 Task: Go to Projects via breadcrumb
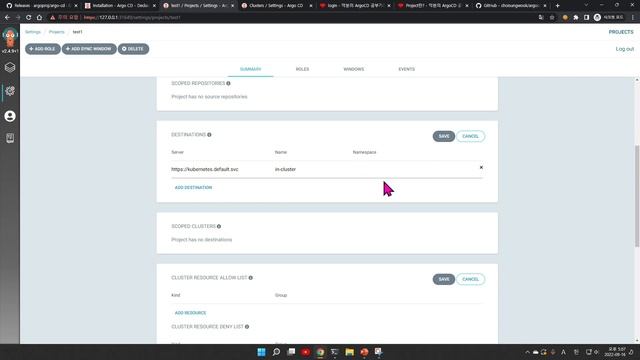click(57, 32)
